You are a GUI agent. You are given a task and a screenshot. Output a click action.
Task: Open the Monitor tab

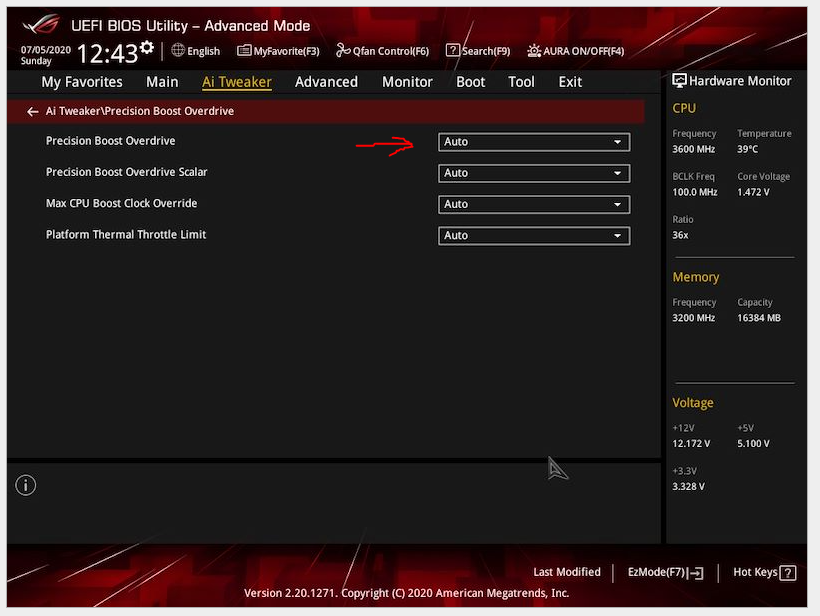pos(407,82)
